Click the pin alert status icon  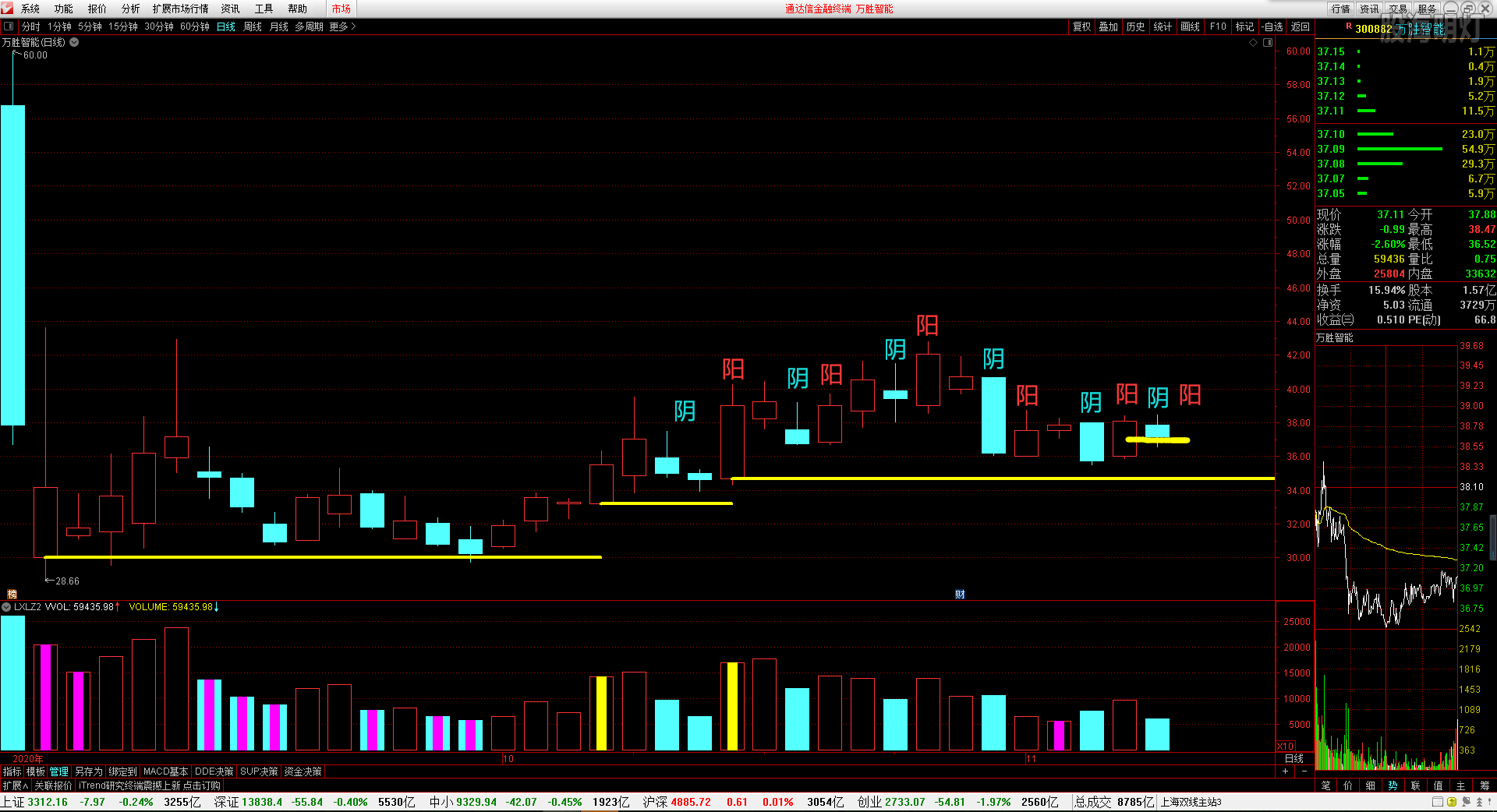point(1490,802)
